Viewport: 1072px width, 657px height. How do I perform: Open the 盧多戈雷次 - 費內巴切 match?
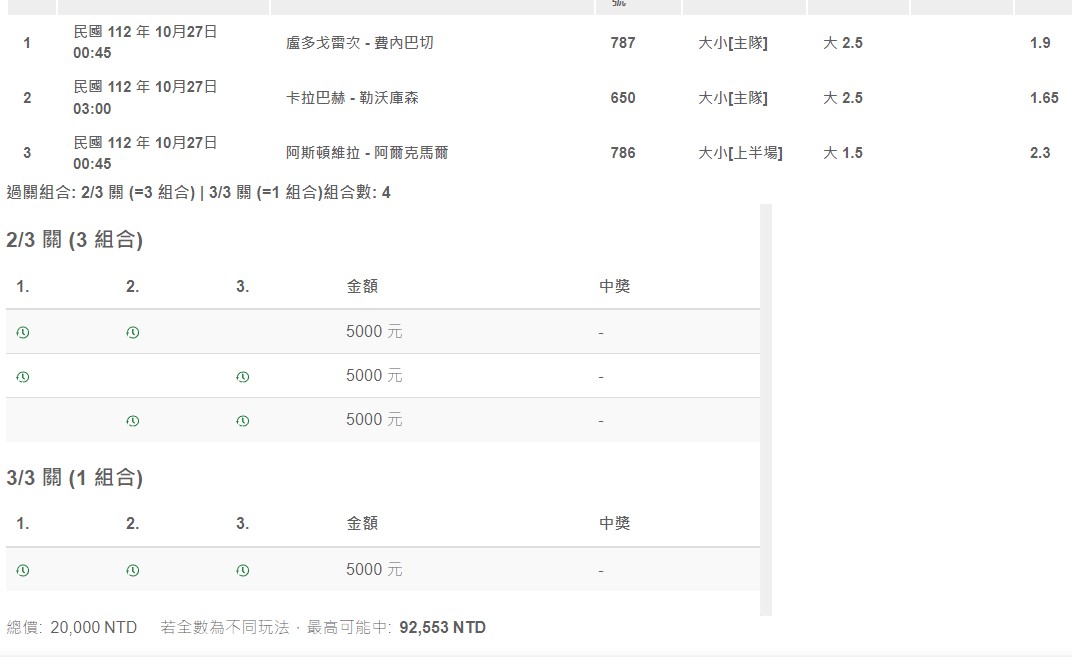(x=360, y=43)
